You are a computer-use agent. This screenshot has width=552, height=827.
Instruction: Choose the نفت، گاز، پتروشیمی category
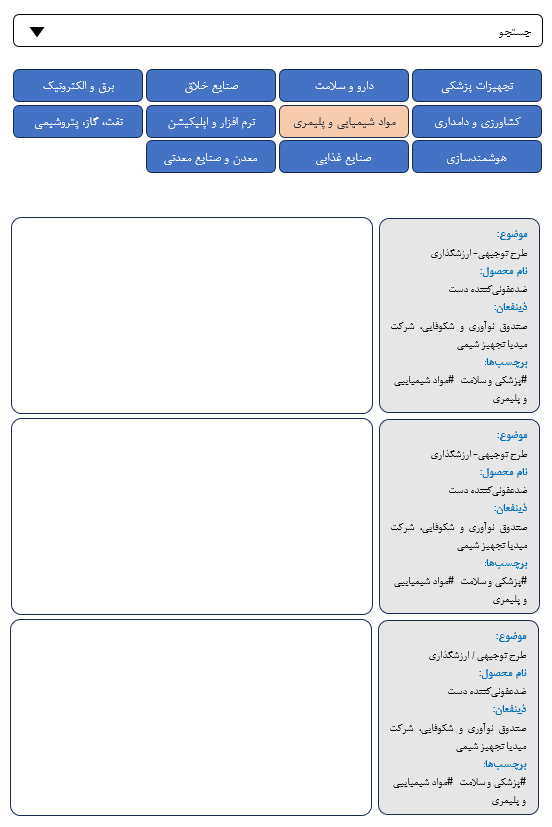(78, 122)
